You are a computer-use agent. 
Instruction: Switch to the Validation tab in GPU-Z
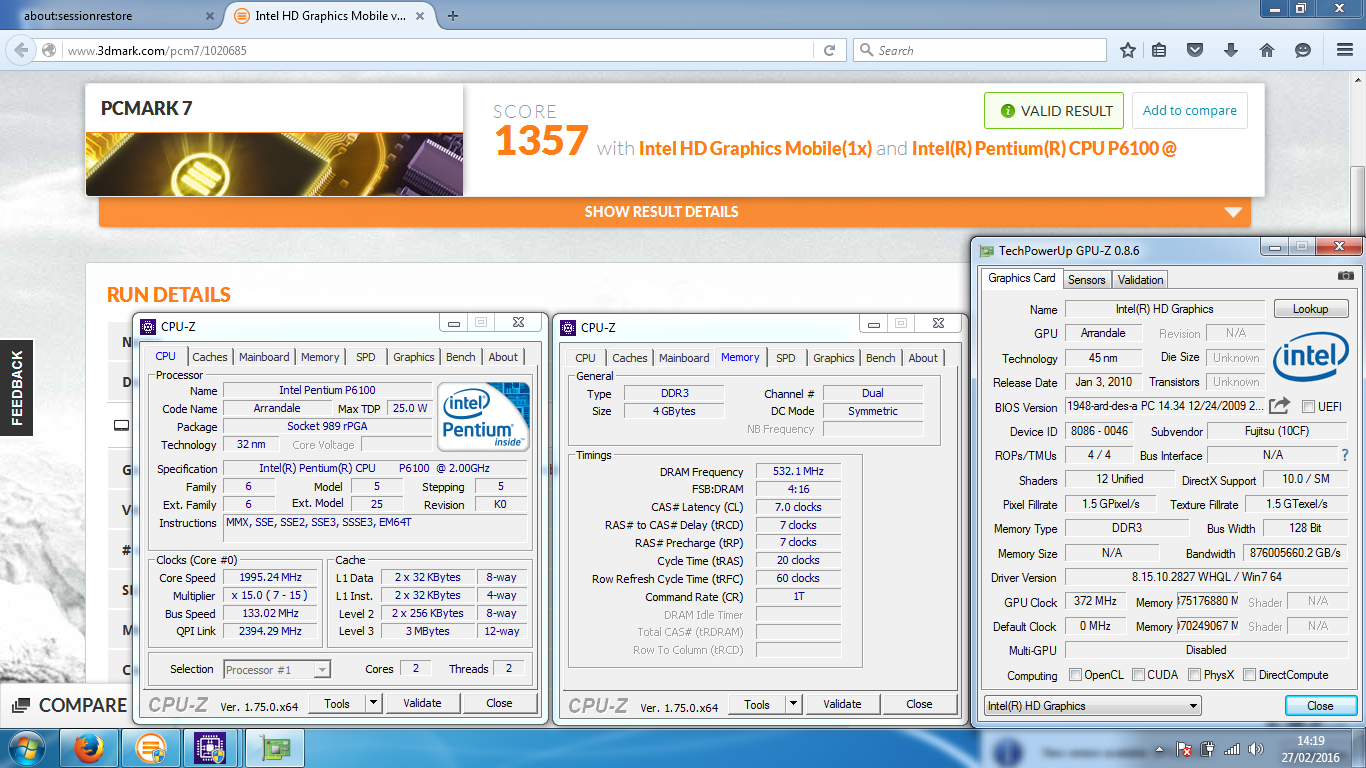(x=1140, y=280)
